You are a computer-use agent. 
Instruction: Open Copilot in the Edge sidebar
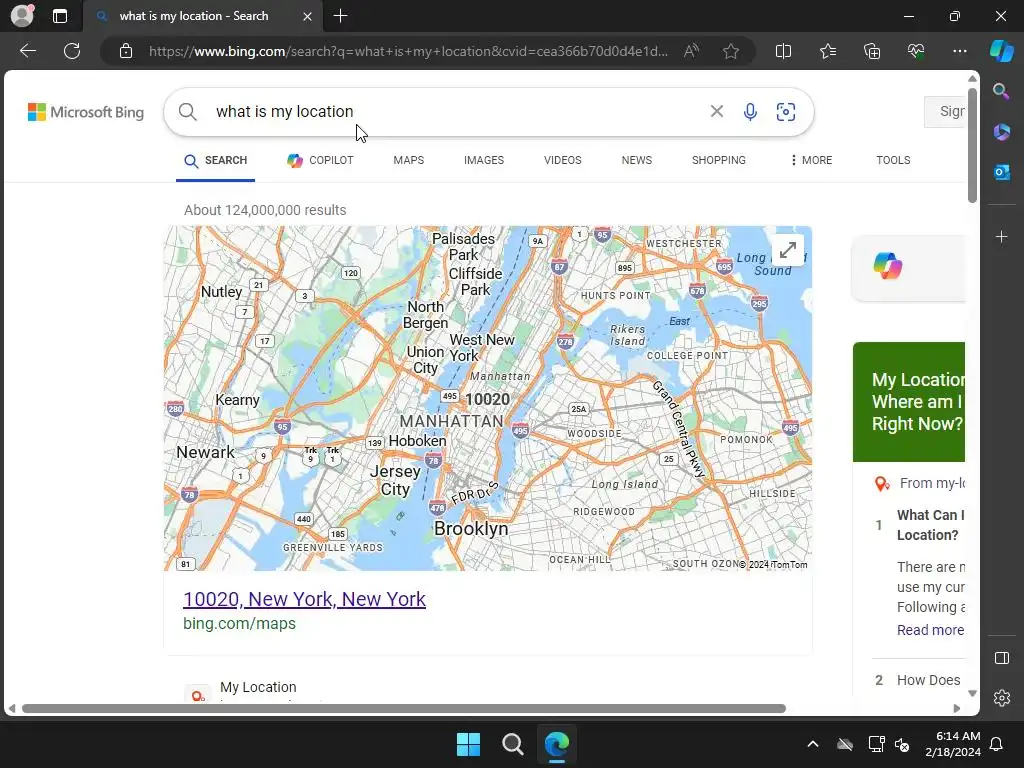(x=1001, y=51)
